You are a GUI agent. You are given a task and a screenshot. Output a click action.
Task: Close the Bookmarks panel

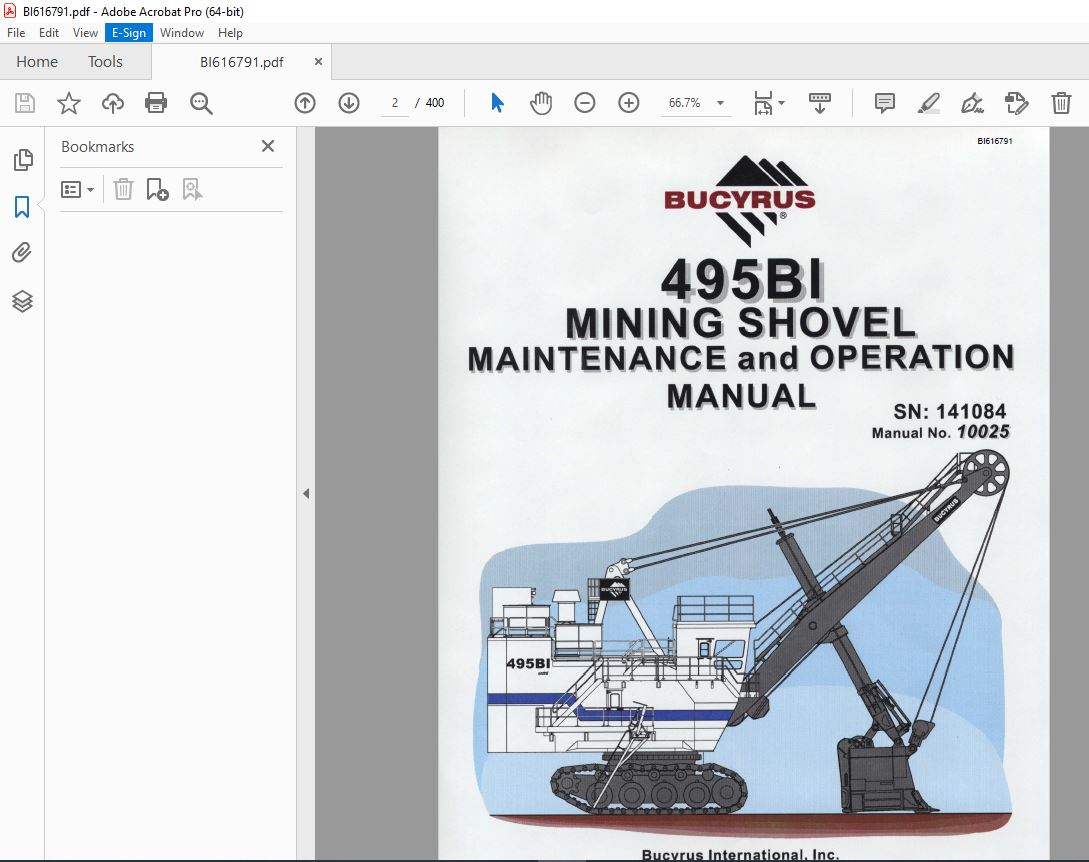click(268, 146)
